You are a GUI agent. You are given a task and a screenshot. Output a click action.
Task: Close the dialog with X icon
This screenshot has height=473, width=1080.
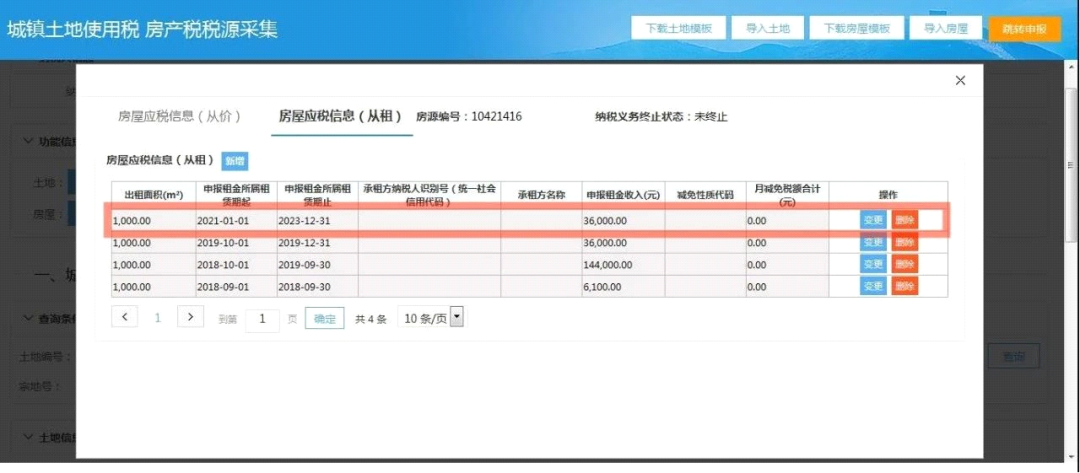point(960,81)
